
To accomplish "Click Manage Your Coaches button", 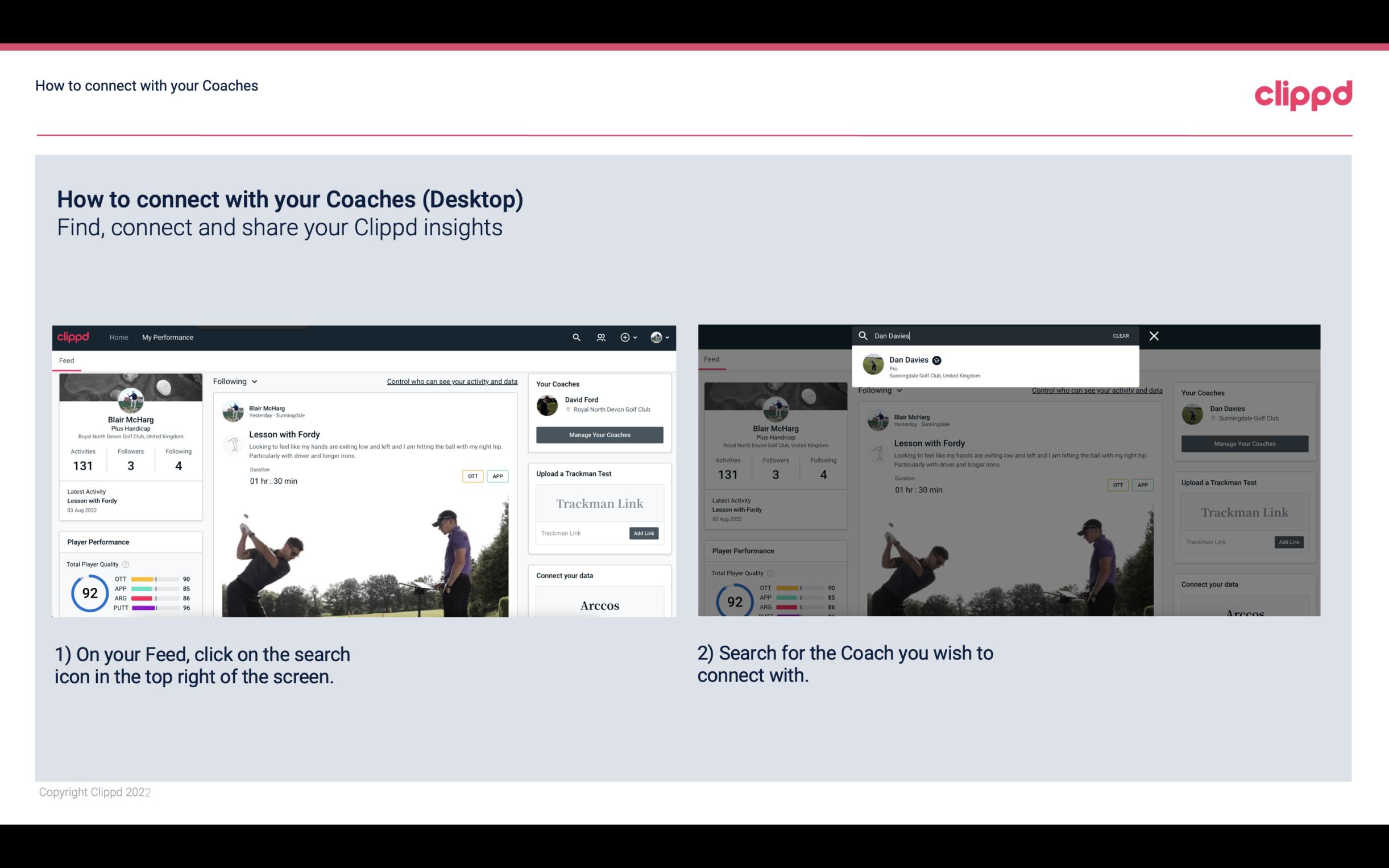I will coord(599,434).
